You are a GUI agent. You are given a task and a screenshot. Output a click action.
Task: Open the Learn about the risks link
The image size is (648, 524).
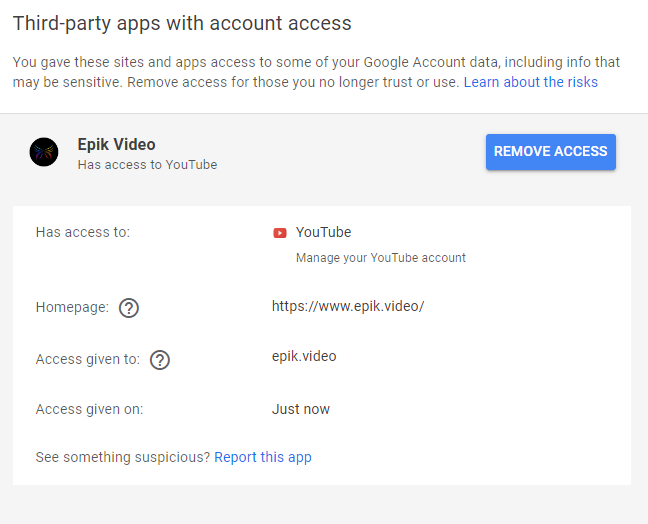[531, 82]
